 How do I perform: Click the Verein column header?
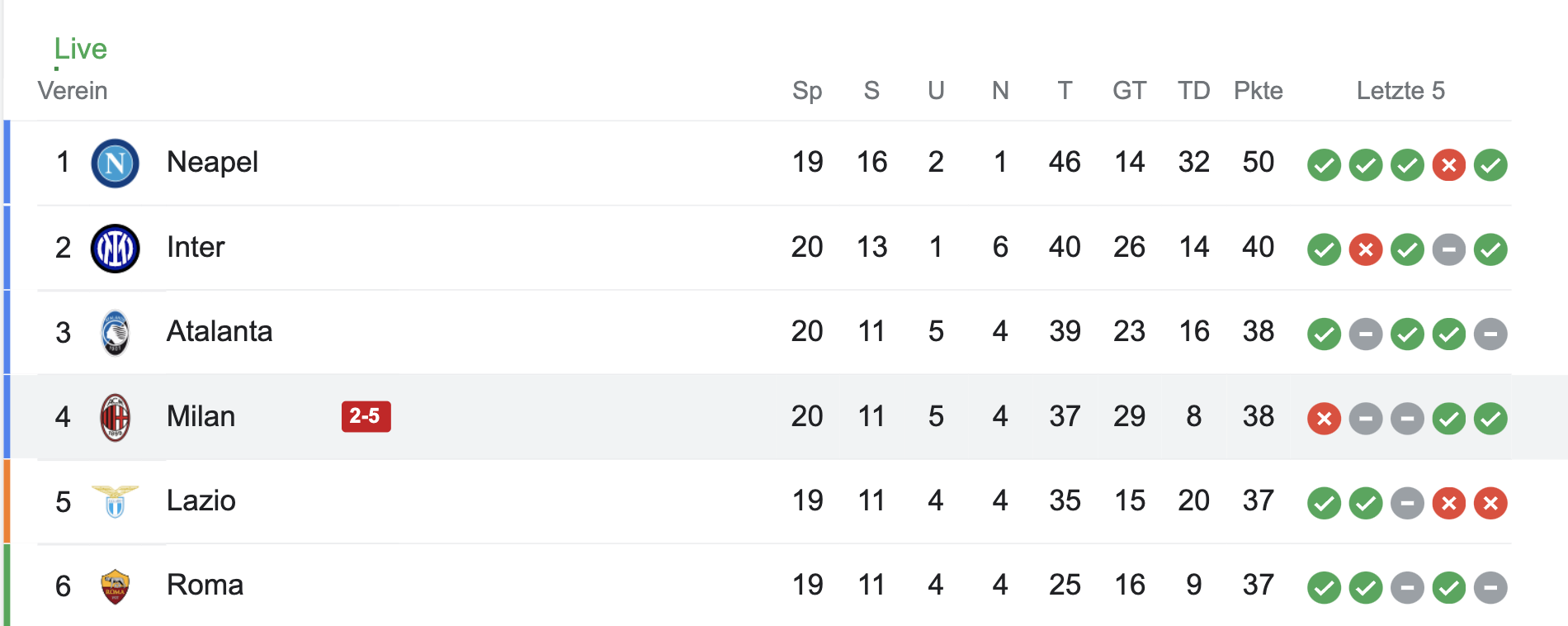(73, 90)
